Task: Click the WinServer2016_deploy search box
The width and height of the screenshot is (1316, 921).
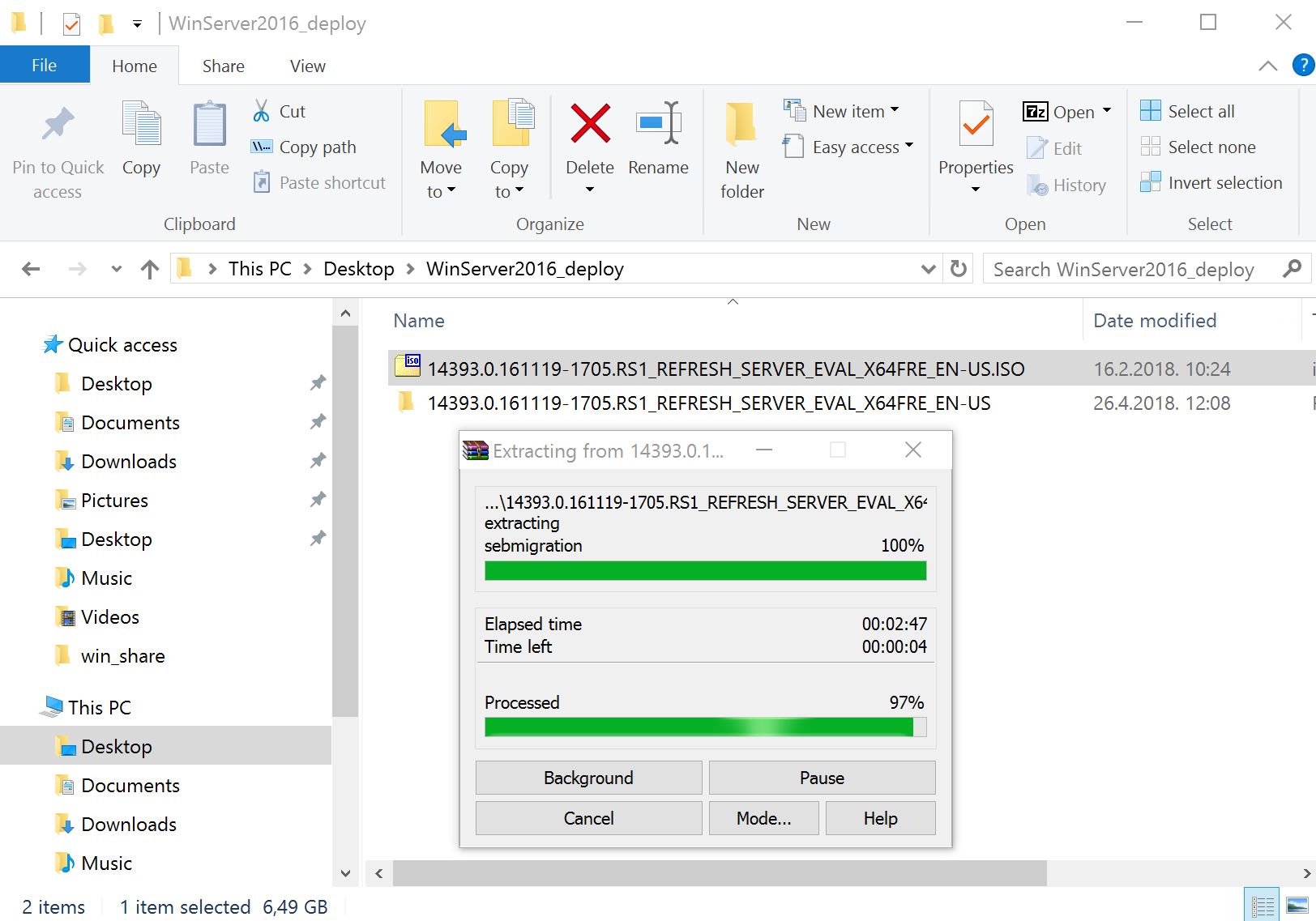Action: pyautogui.click(x=1126, y=268)
